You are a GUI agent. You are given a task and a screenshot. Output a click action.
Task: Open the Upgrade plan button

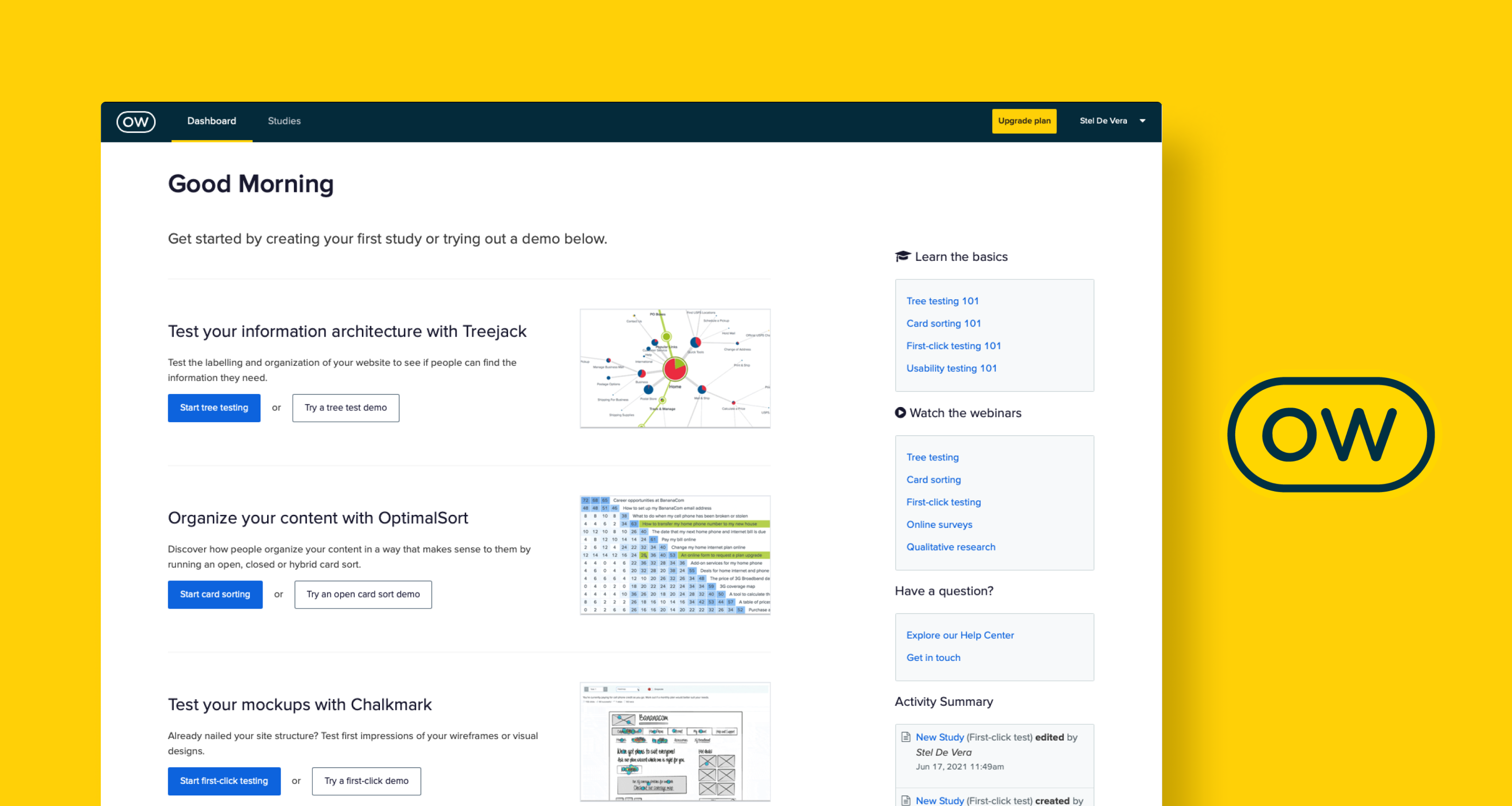click(x=1024, y=121)
